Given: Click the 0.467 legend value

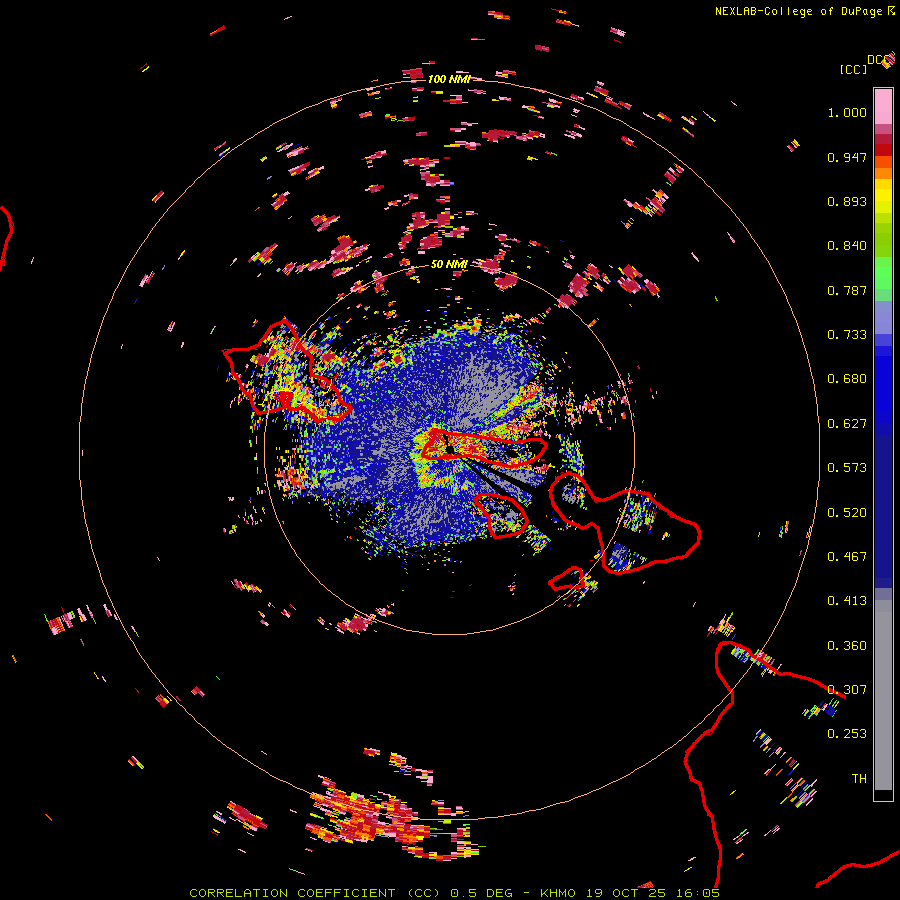Looking at the screenshot, I should pyautogui.click(x=847, y=557).
